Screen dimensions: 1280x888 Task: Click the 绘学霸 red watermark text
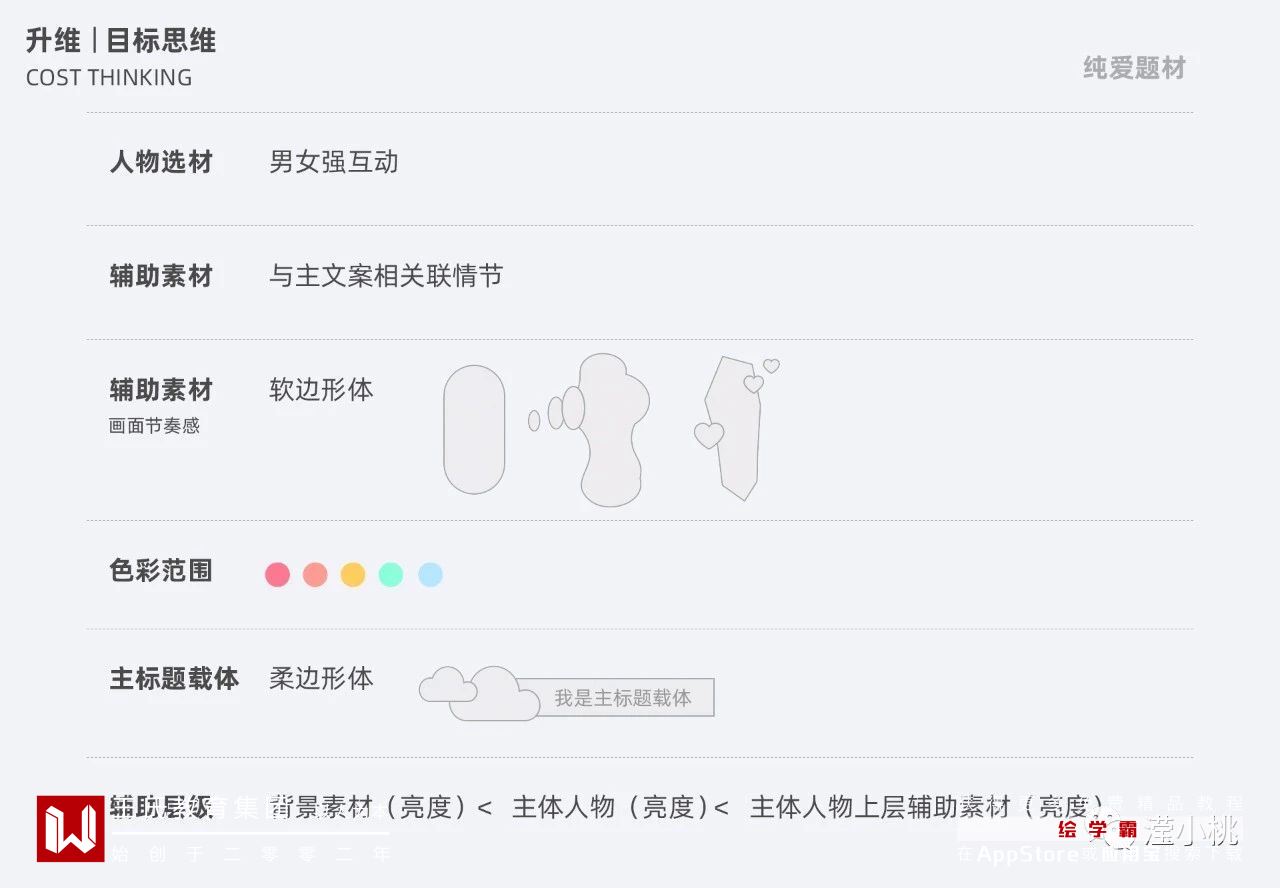pos(1097,830)
